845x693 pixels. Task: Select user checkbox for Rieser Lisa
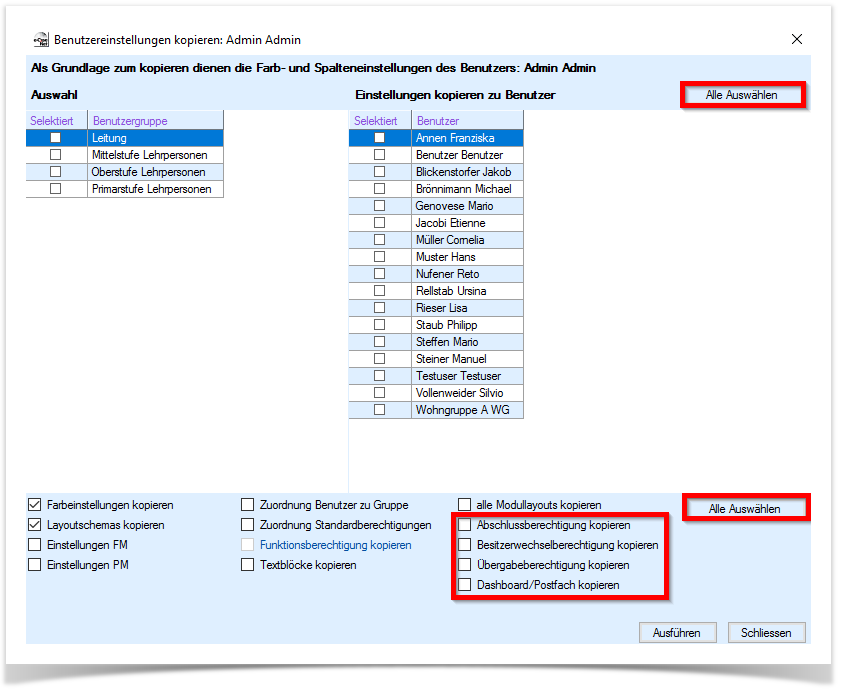coord(379,308)
